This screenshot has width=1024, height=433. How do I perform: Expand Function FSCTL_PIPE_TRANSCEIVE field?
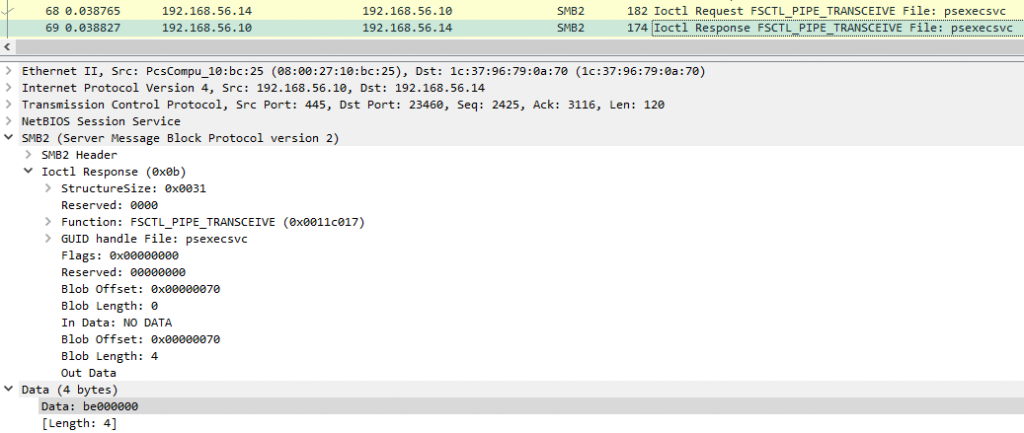(48, 222)
